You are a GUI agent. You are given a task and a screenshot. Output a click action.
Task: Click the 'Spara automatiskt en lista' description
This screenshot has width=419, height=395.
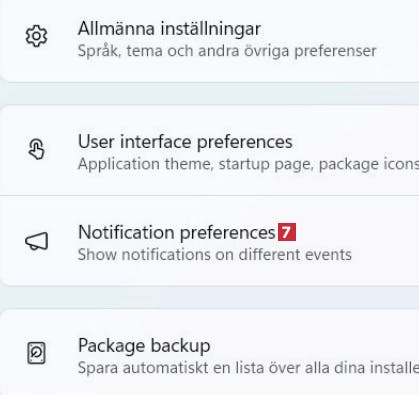(248, 368)
